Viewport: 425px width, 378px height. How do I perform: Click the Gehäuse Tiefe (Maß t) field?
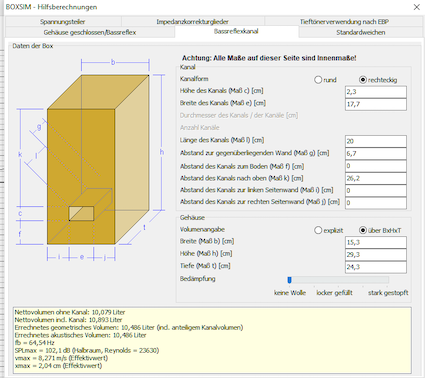click(376, 267)
